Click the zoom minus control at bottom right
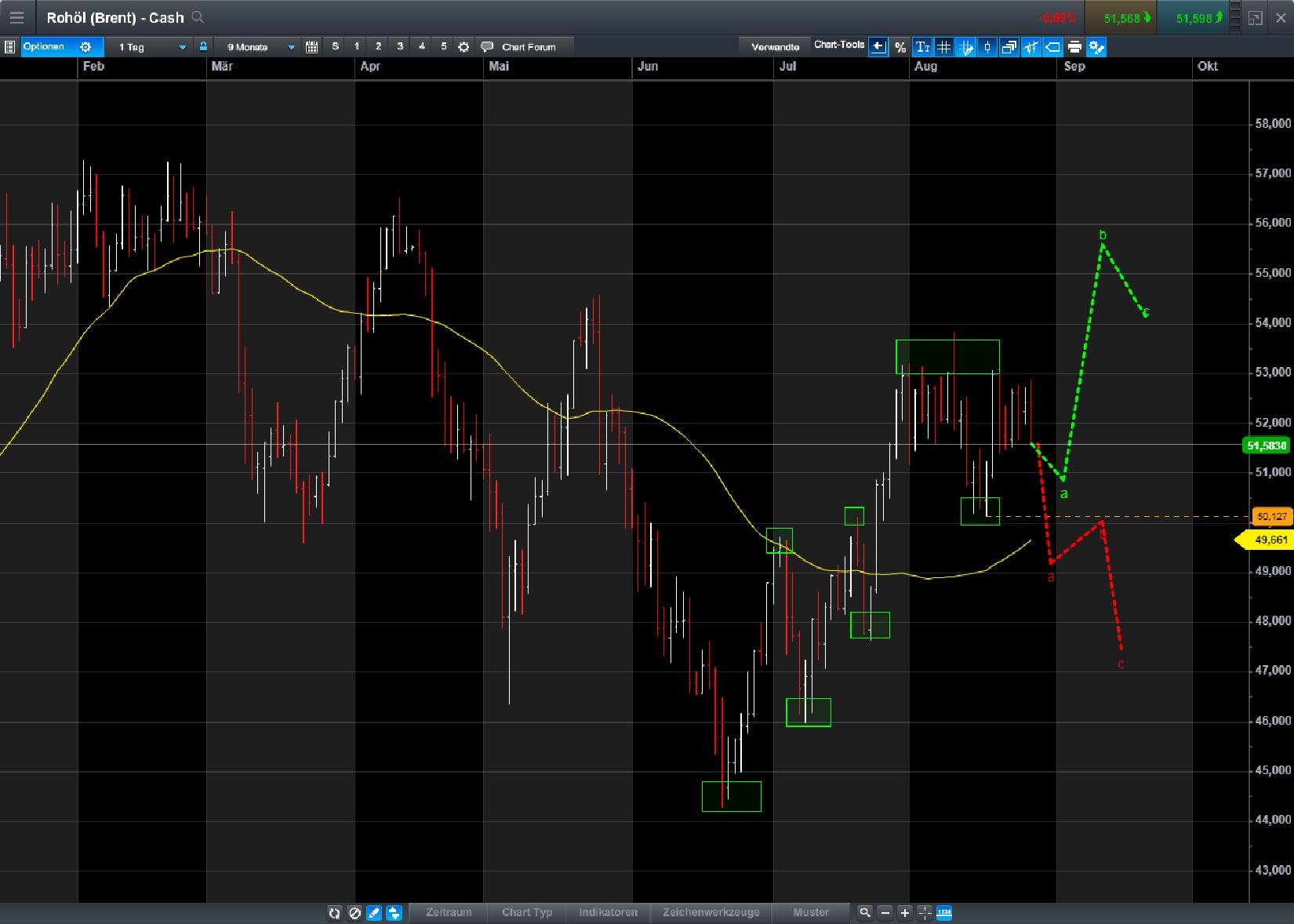Viewport: 1294px width, 924px height. pos(885,912)
